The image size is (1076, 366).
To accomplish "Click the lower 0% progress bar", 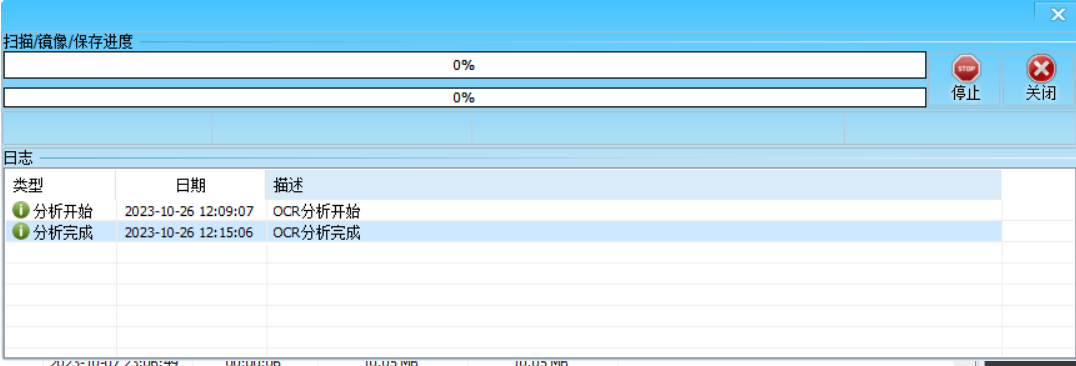I will tap(465, 98).
